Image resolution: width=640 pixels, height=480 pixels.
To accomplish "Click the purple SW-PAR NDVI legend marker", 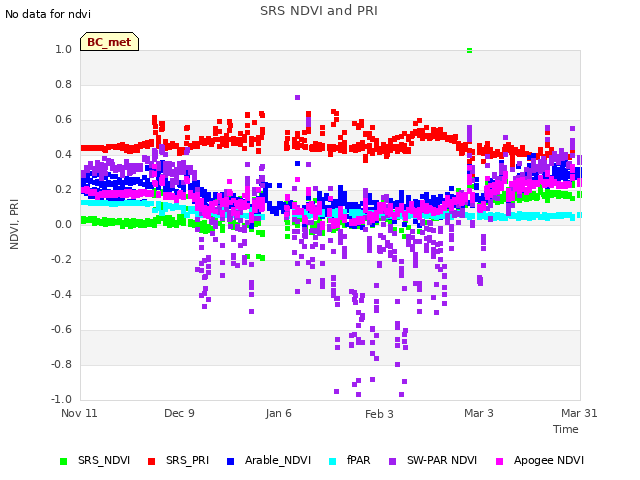I will tap(392, 461).
